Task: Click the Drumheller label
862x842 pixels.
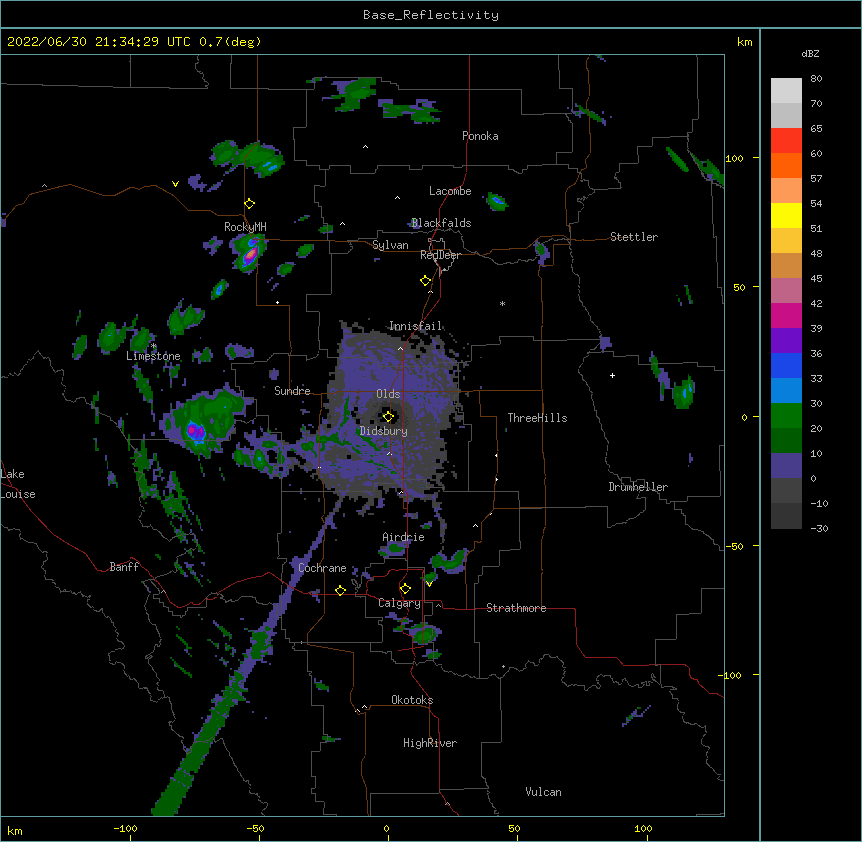Action: (638, 487)
